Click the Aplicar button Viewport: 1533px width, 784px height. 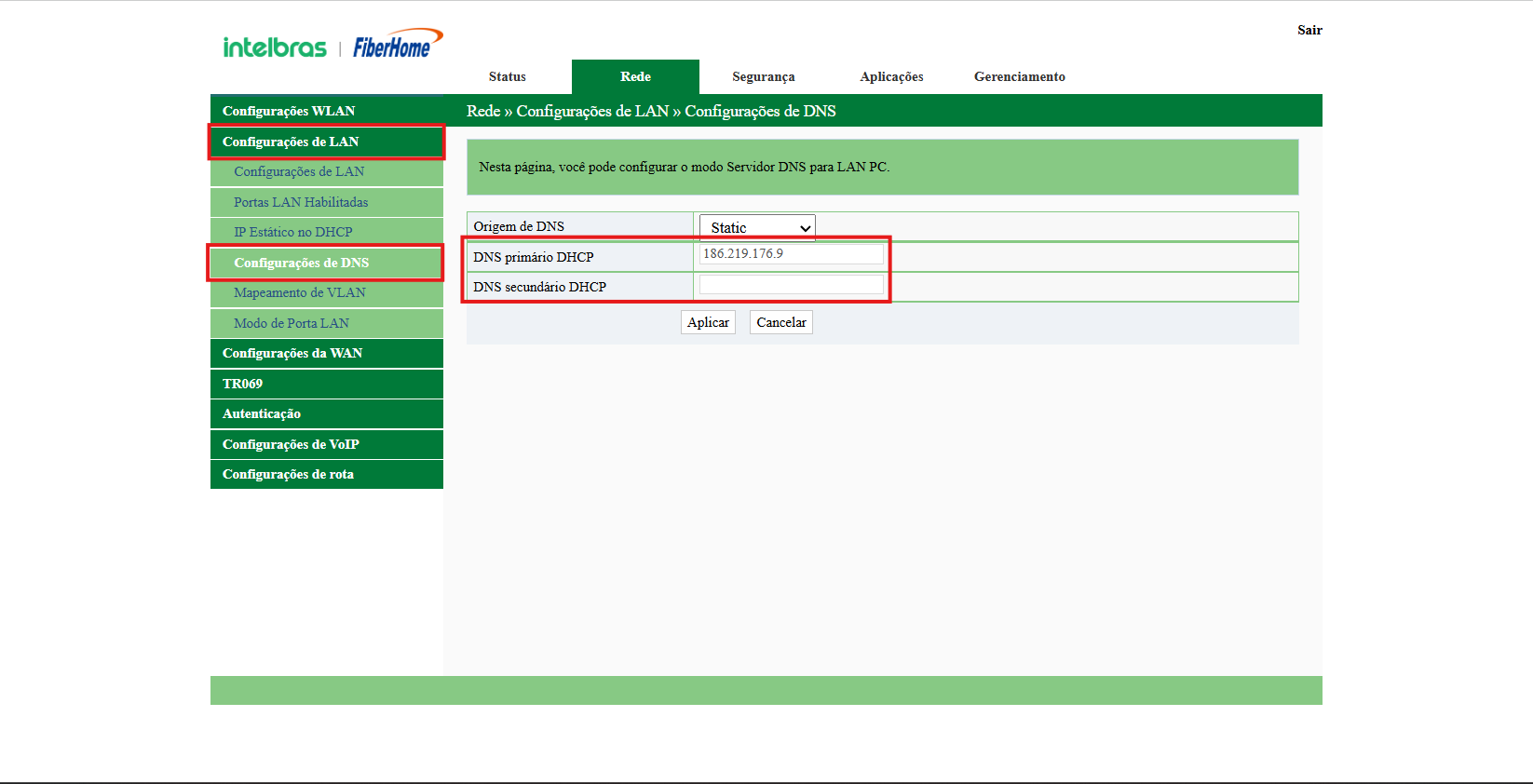tap(708, 322)
